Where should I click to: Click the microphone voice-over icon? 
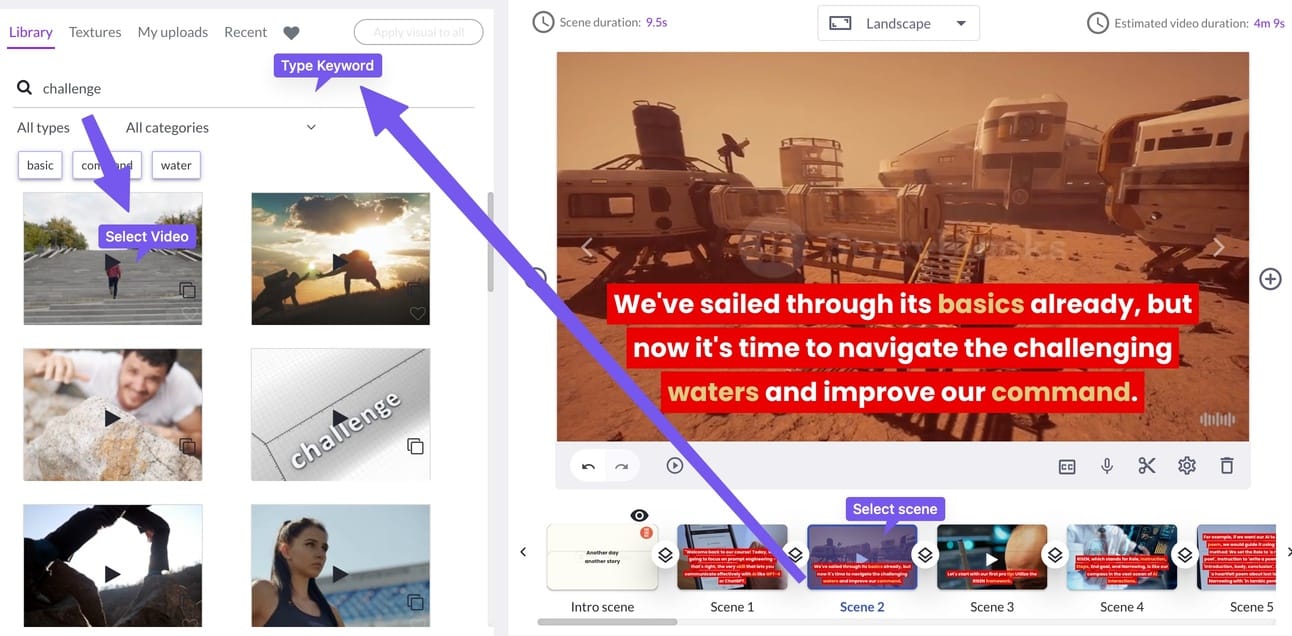click(1107, 466)
